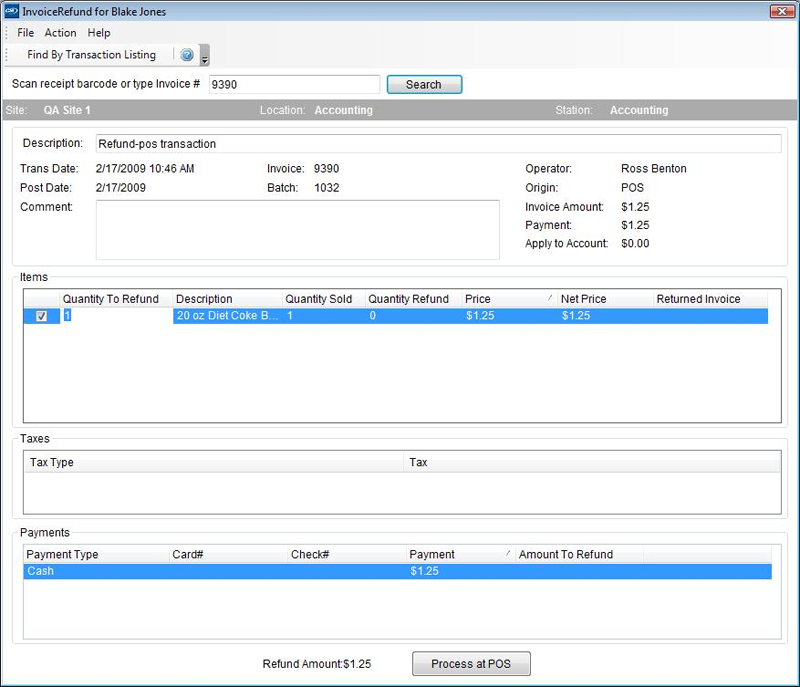Click the Payment Type column header

(x=96, y=554)
